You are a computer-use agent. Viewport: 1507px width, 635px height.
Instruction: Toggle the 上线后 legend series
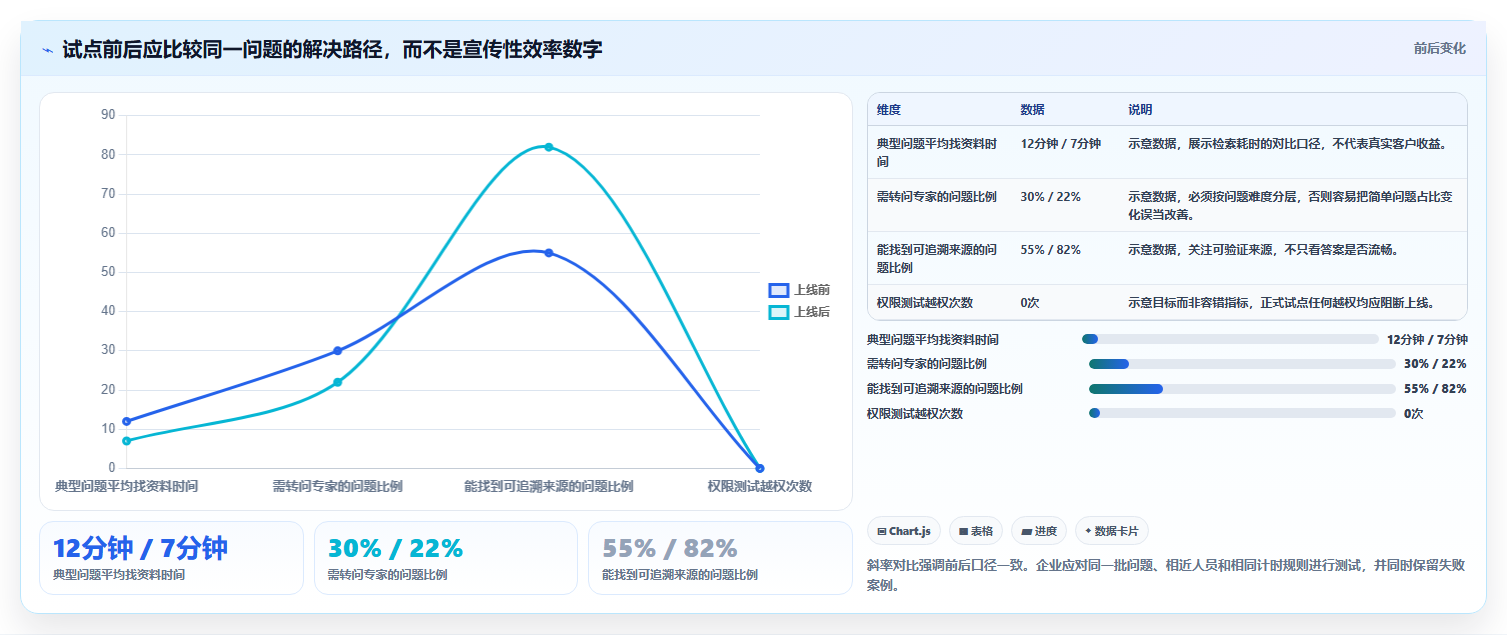pyautogui.click(x=799, y=312)
